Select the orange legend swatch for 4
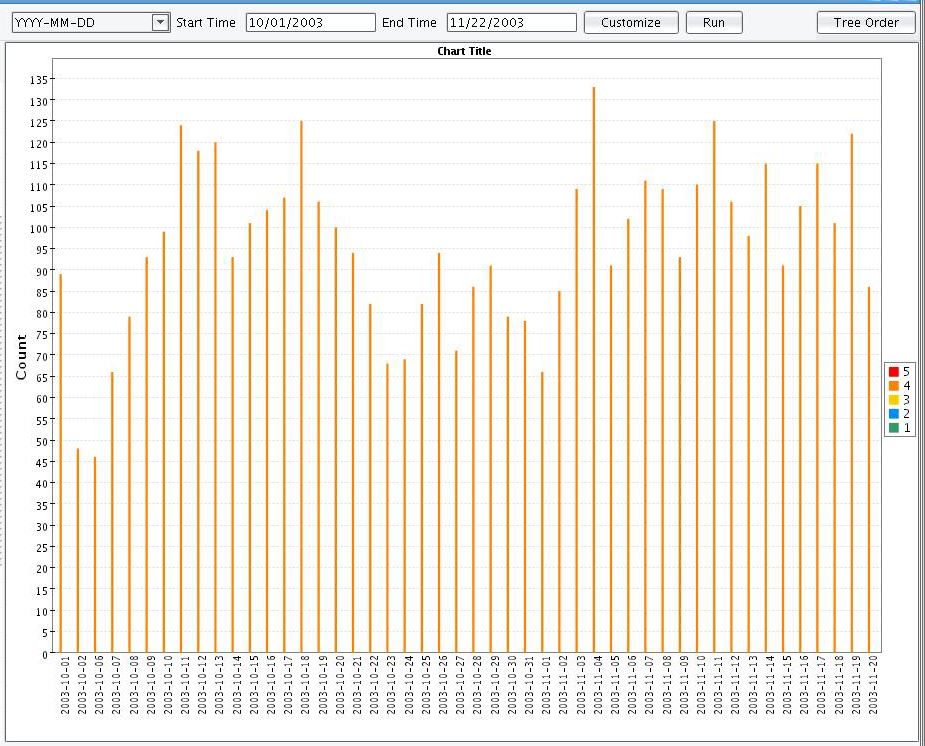The image size is (925, 746). click(894, 386)
